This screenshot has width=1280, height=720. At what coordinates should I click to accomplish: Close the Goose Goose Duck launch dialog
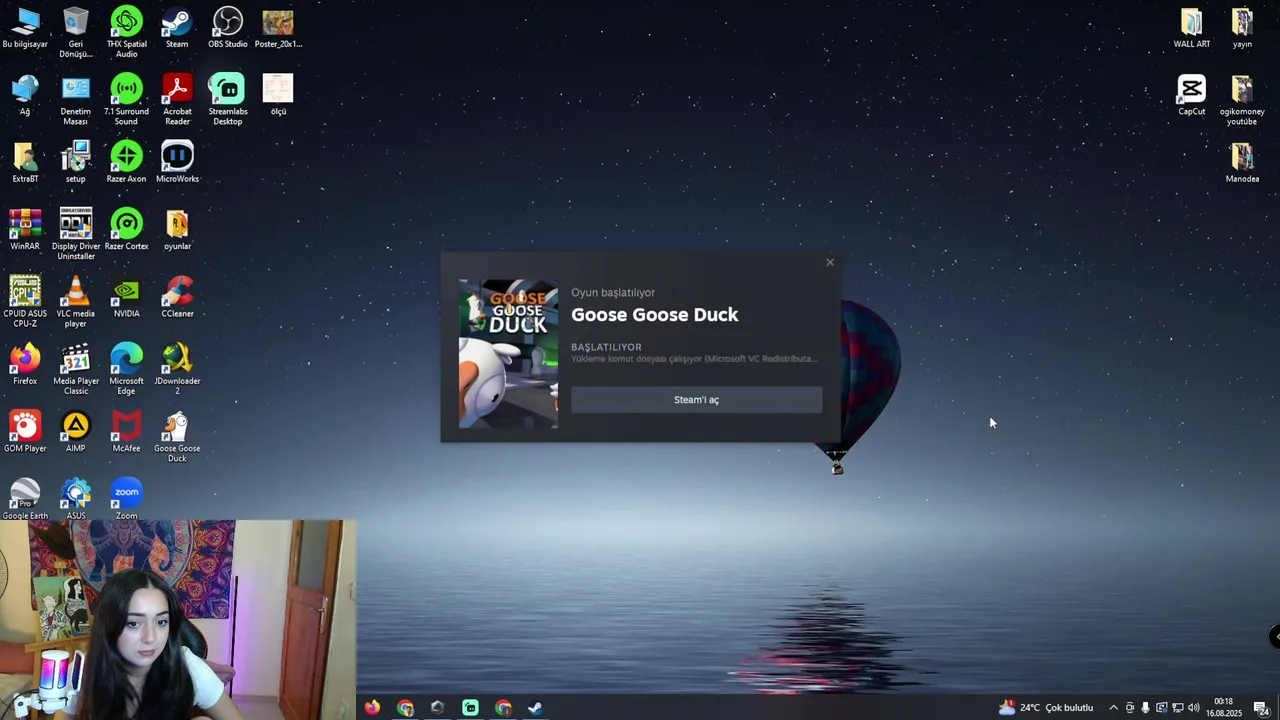[x=829, y=263]
